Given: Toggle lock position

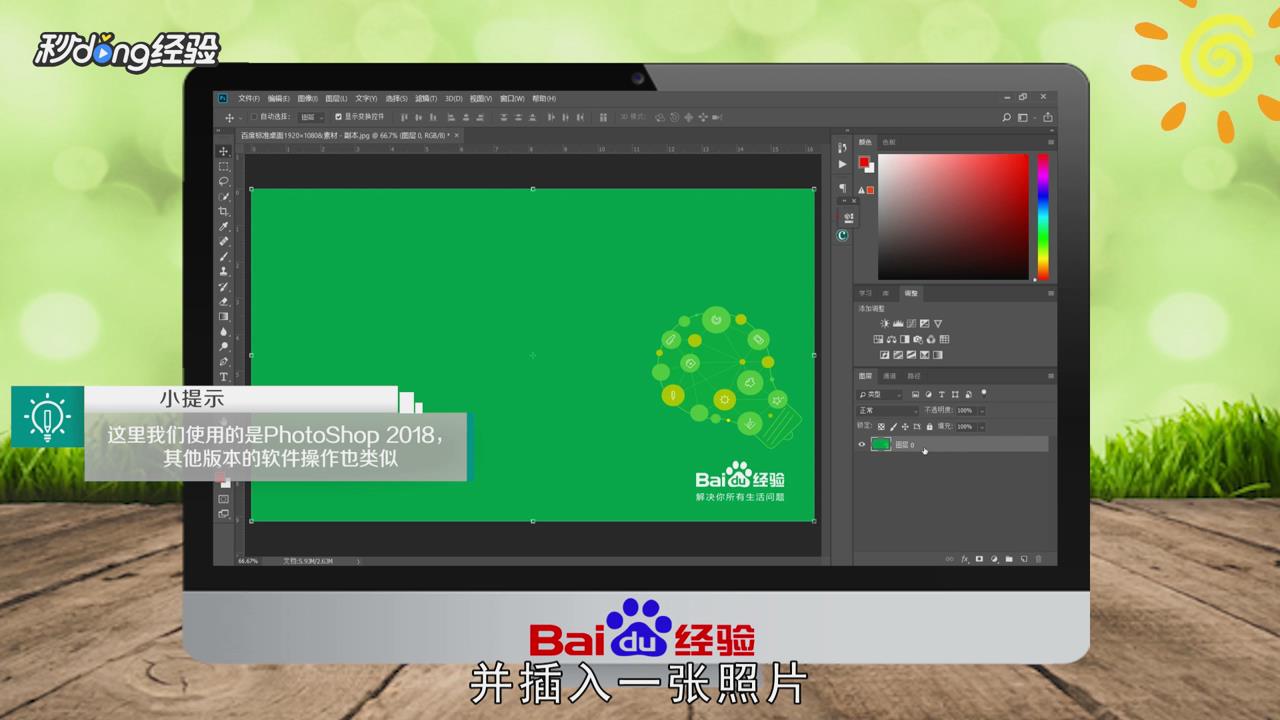Looking at the screenshot, I should [x=905, y=427].
